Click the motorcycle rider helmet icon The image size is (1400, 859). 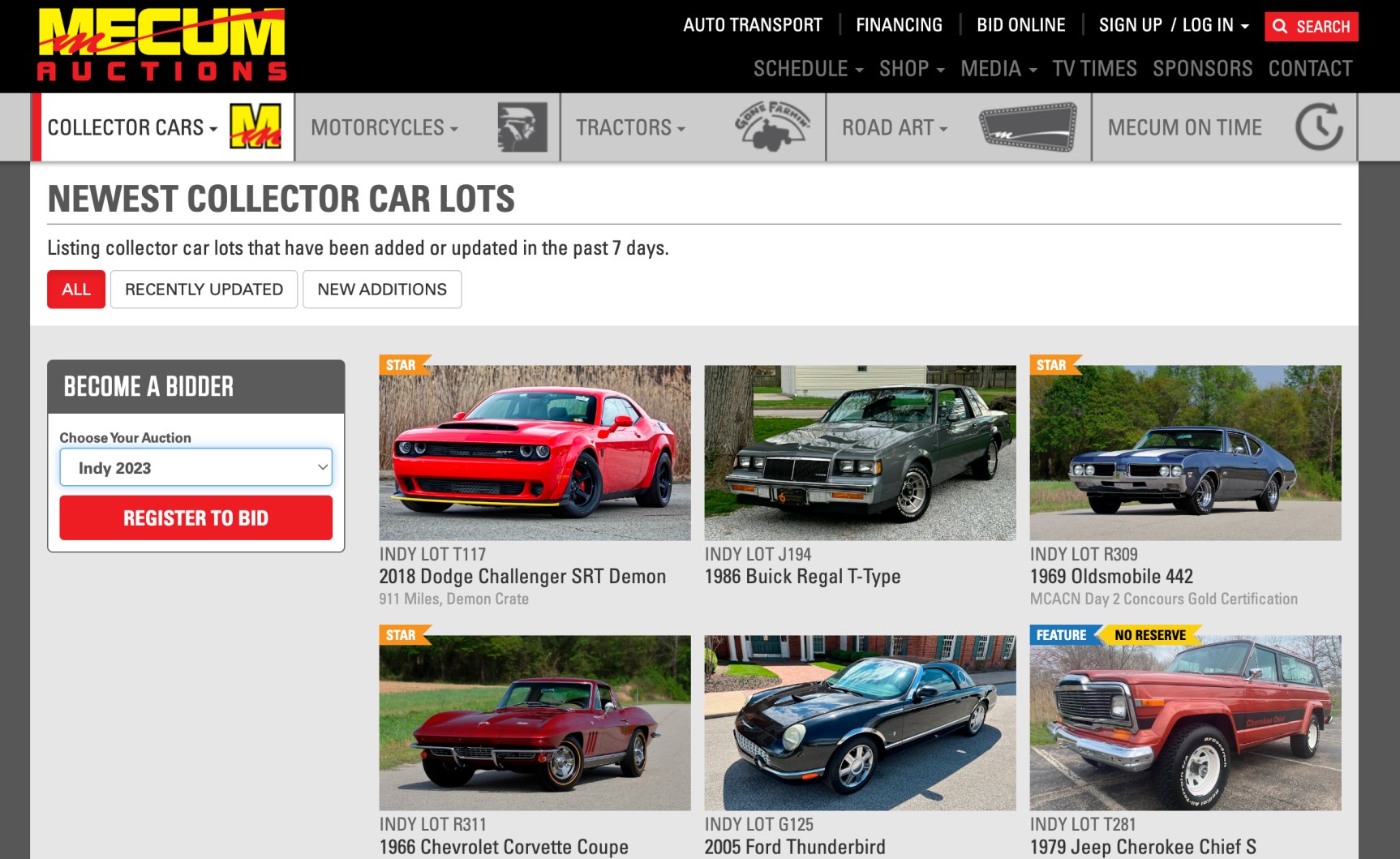[522, 127]
